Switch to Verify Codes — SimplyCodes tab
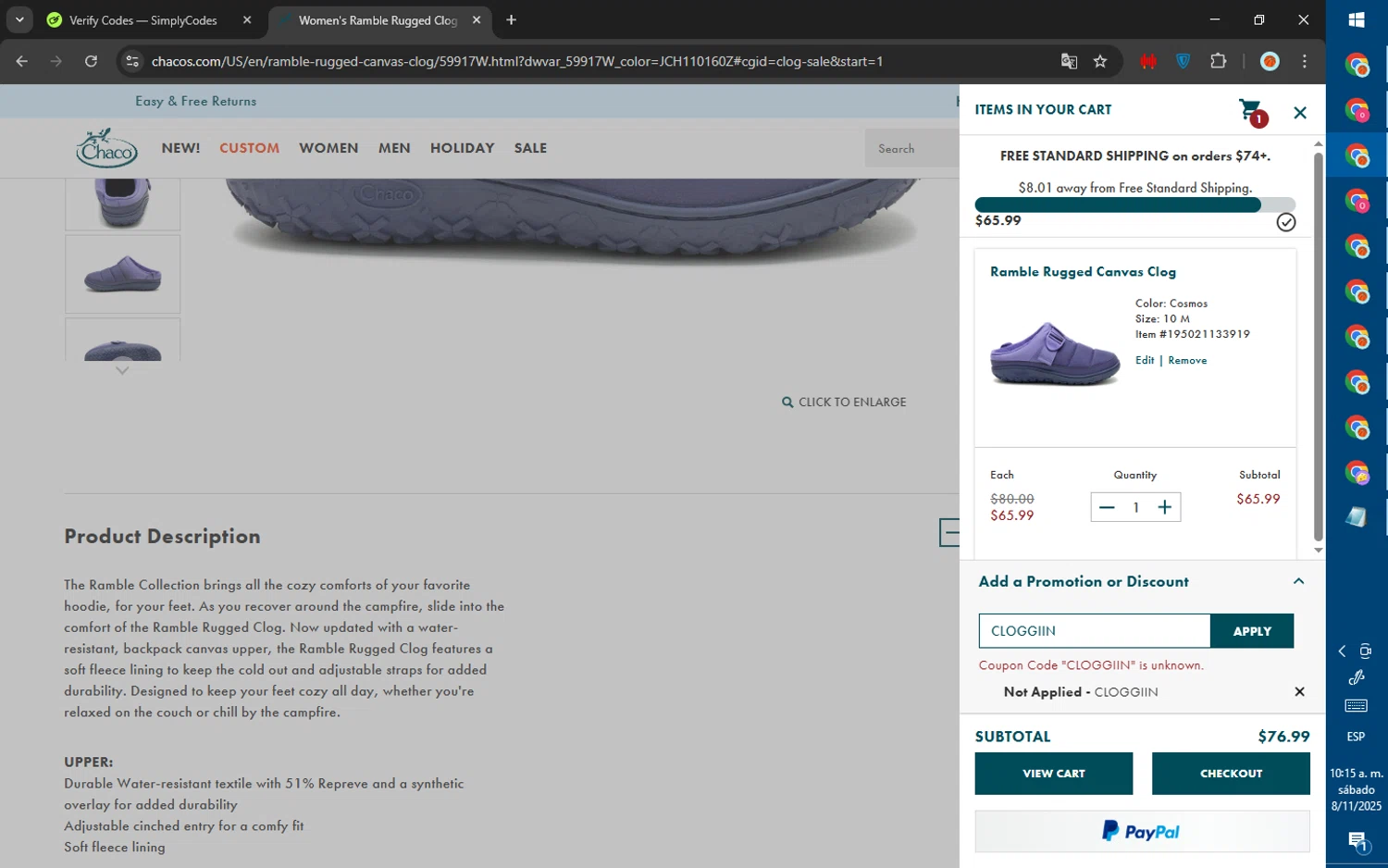The image size is (1388, 868). click(143, 20)
